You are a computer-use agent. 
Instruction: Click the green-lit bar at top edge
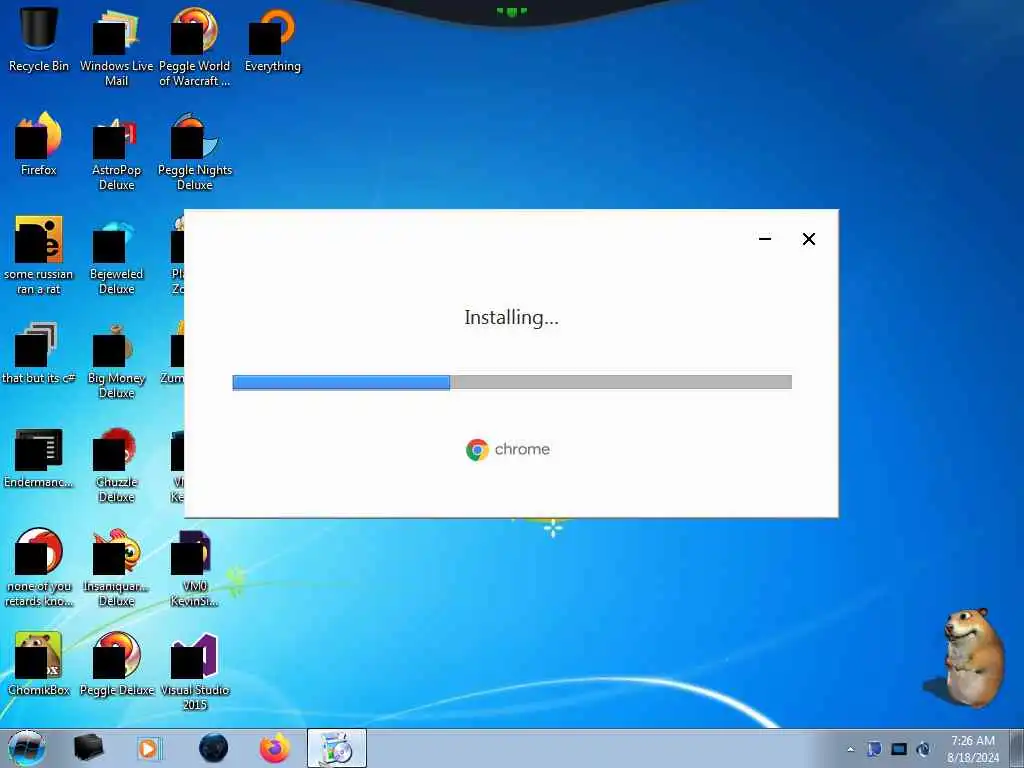point(512,12)
